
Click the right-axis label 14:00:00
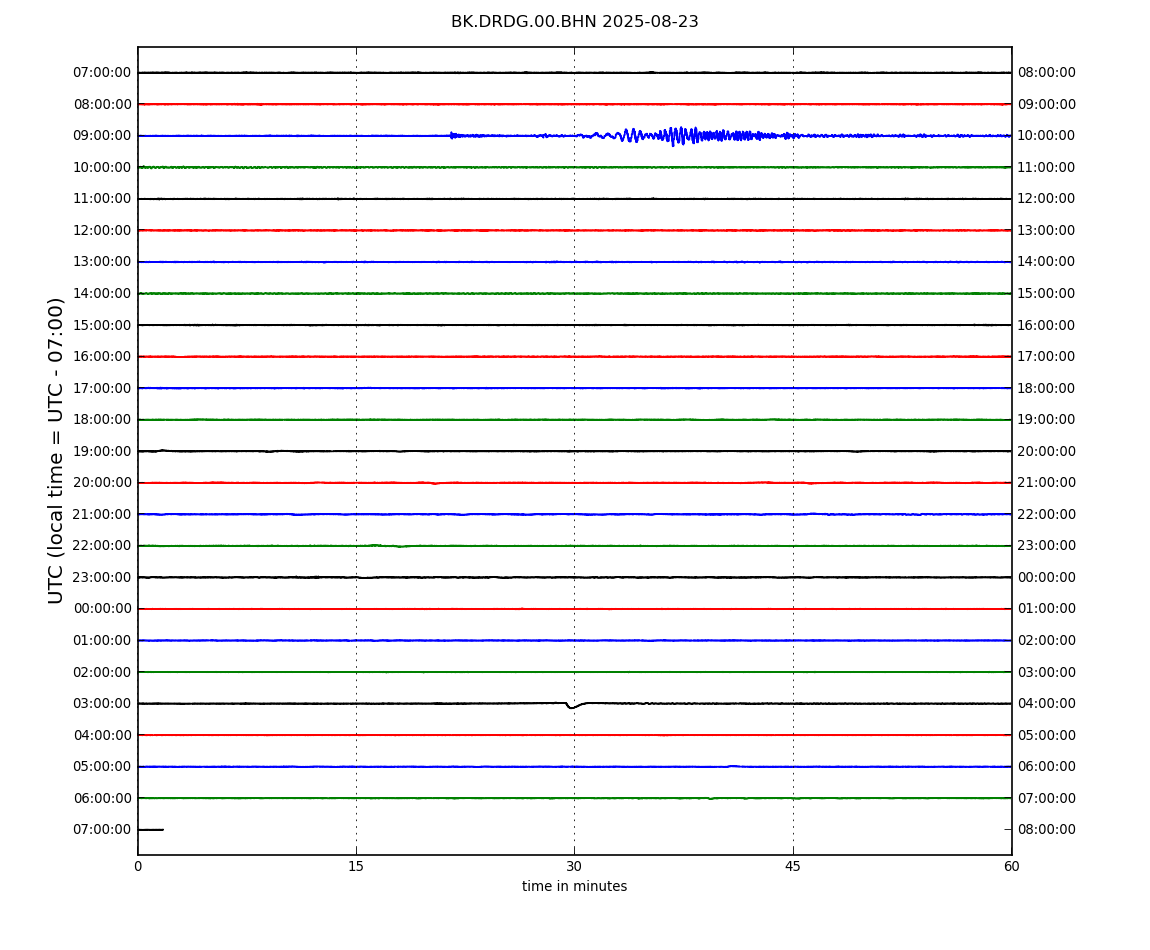[x=1047, y=262]
